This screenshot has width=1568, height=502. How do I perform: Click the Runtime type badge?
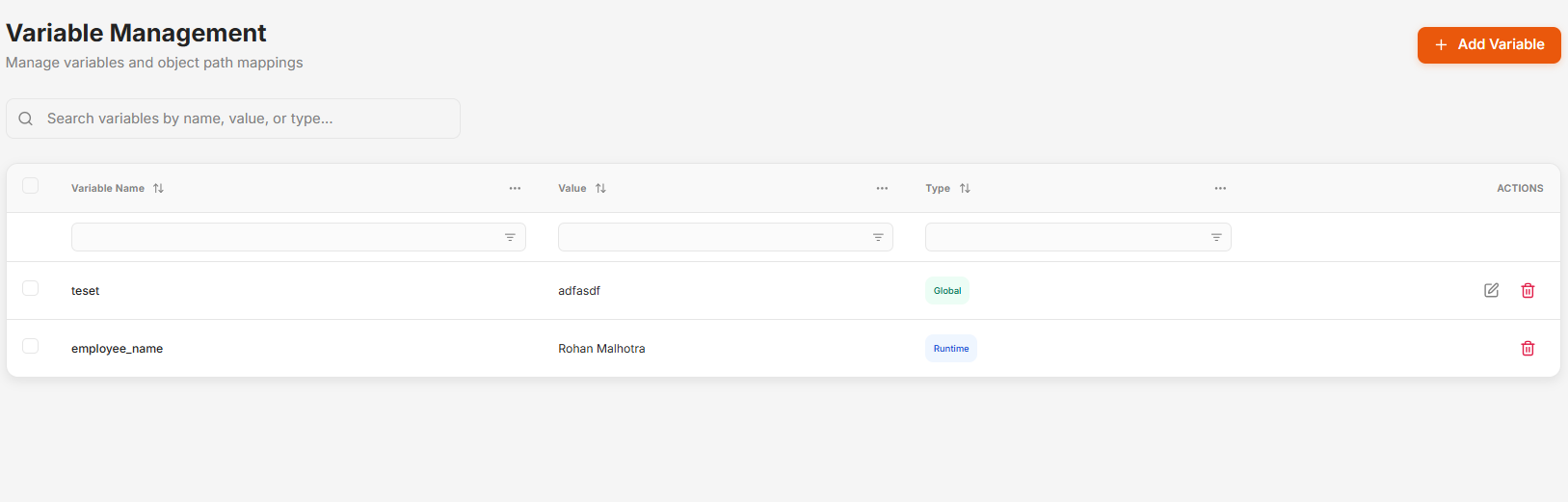[x=950, y=349]
